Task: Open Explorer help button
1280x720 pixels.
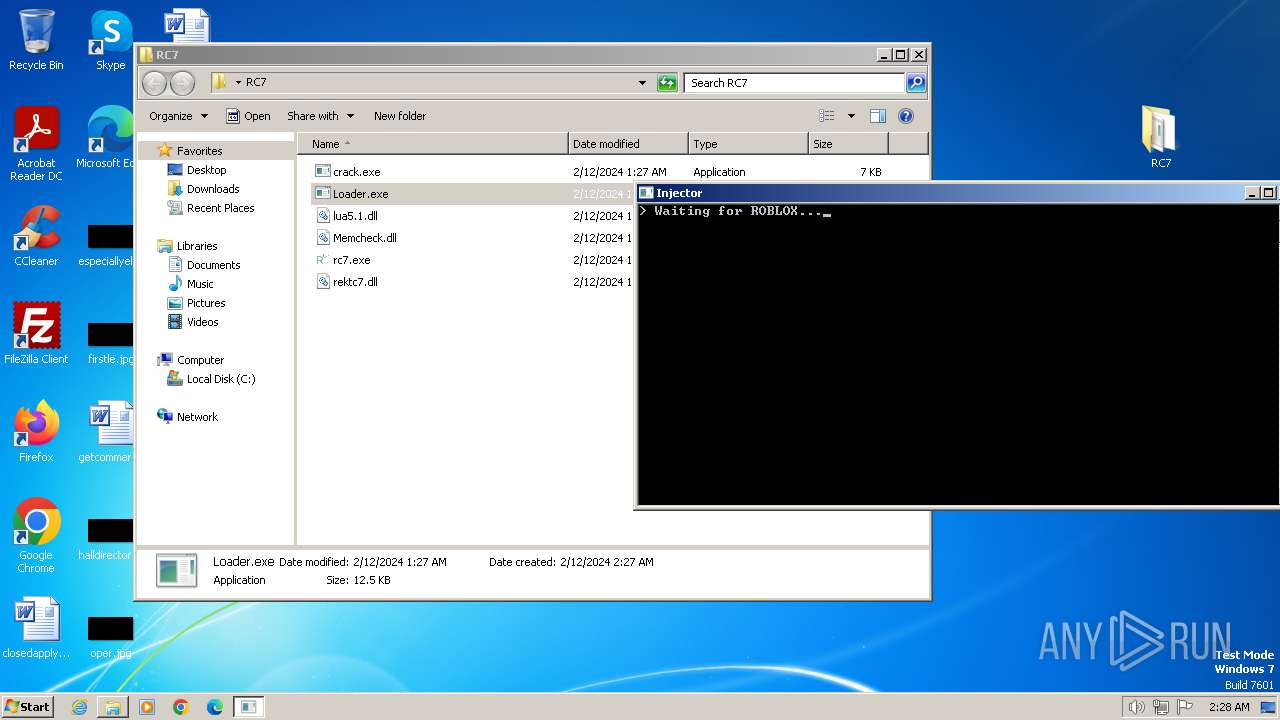Action: pos(906,116)
